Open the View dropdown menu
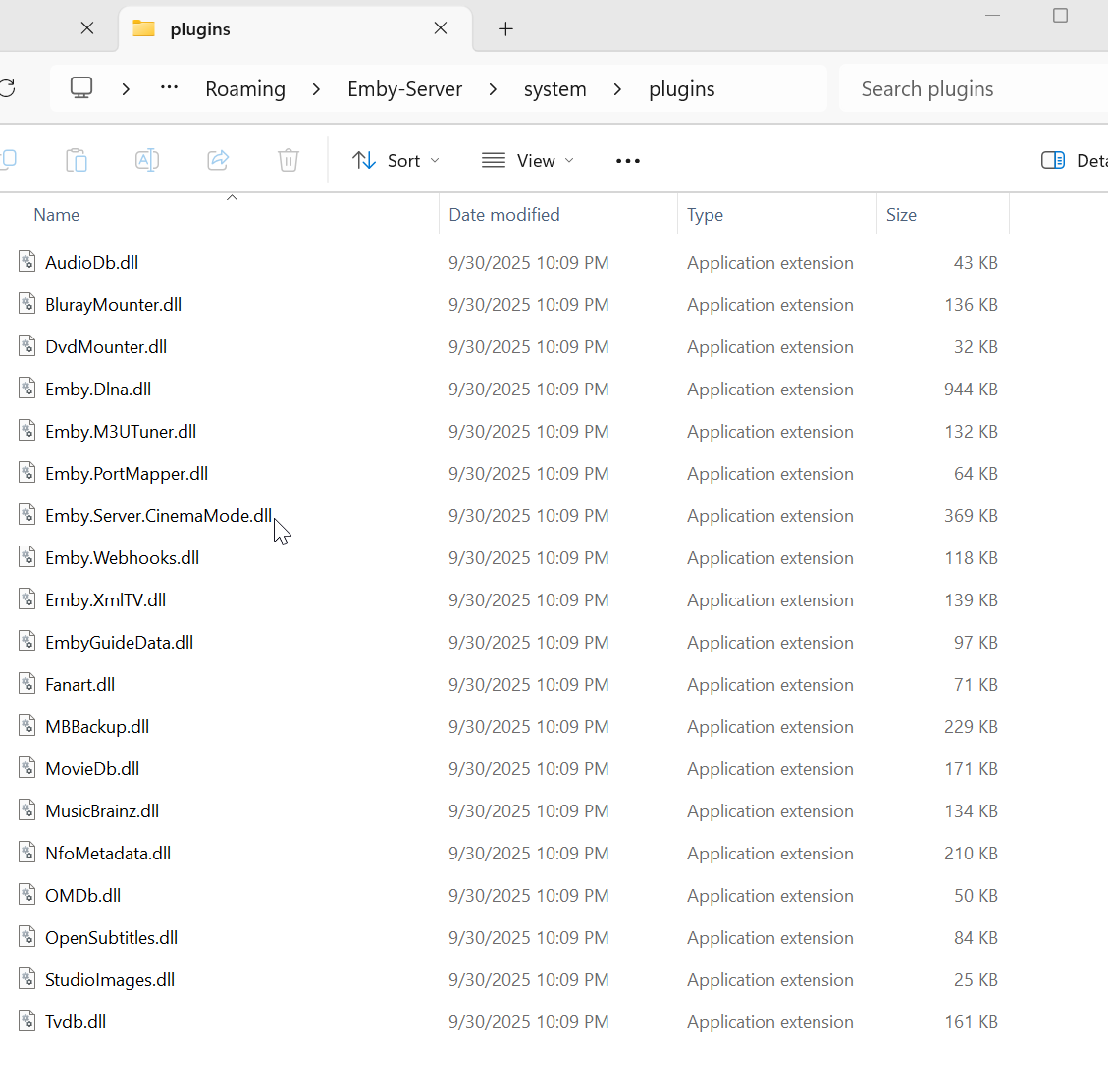 [528, 161]
